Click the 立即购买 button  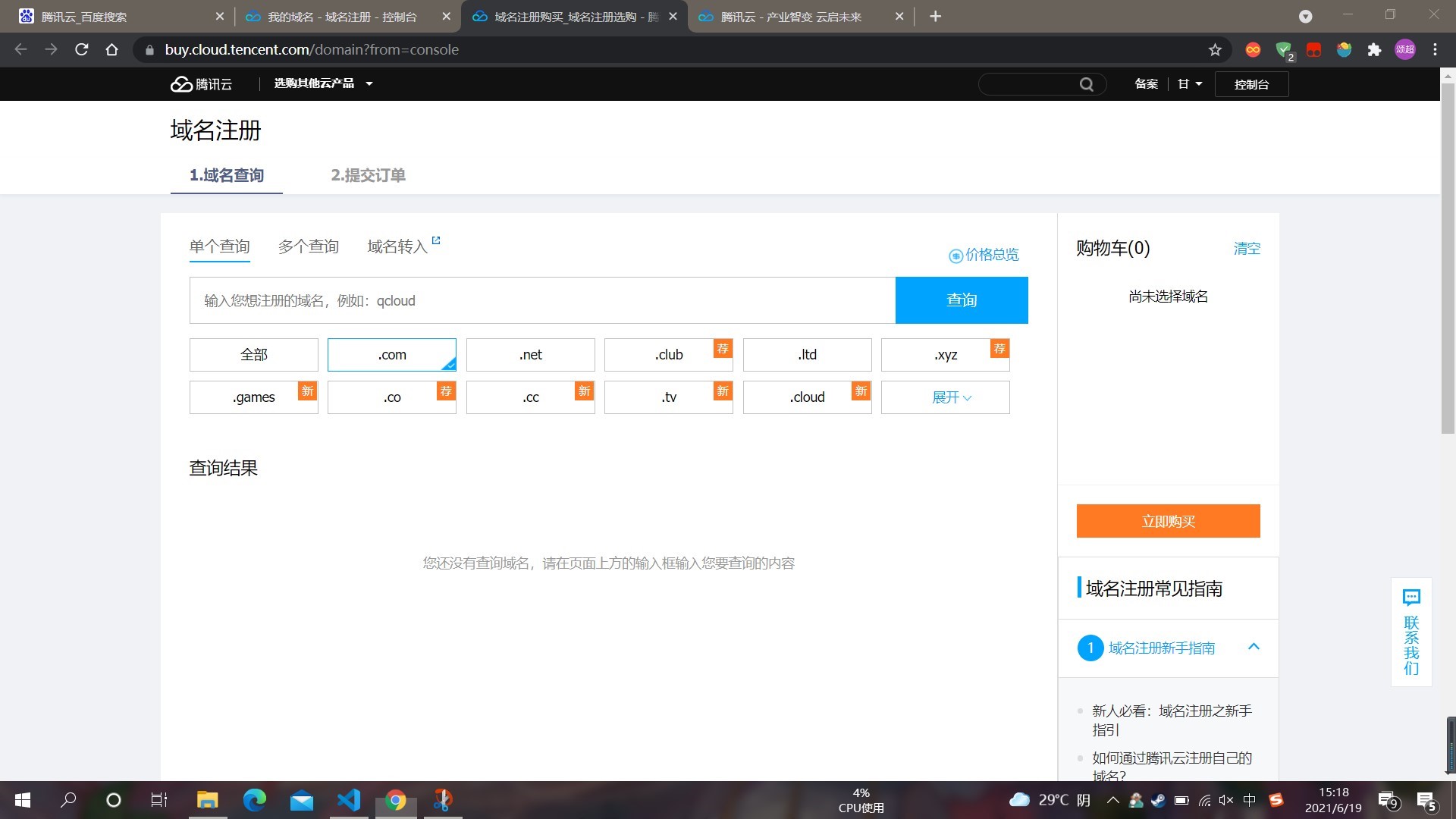pyautogui.click(x=1168, y=521)
